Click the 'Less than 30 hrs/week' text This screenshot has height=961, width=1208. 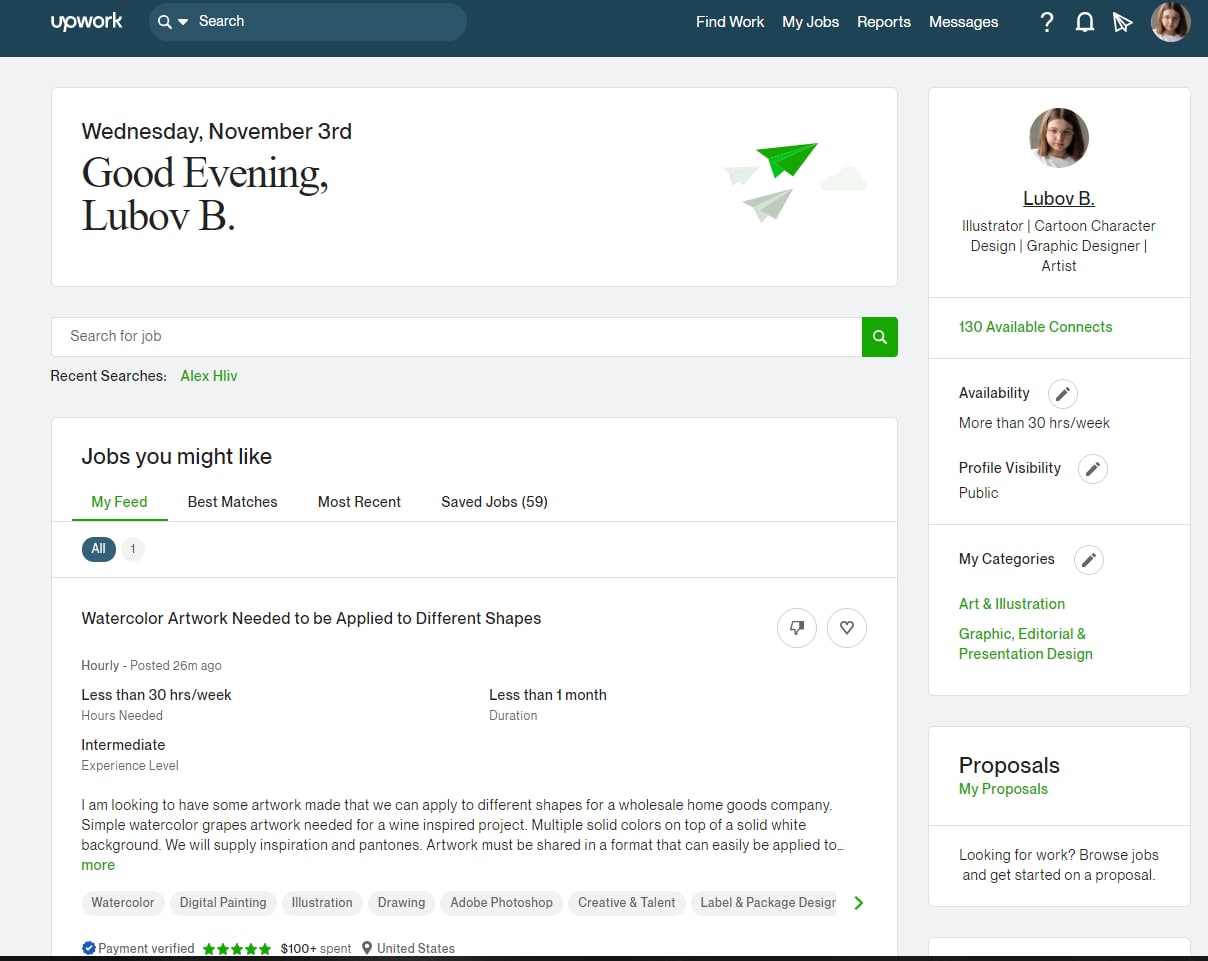pos(156,695)
